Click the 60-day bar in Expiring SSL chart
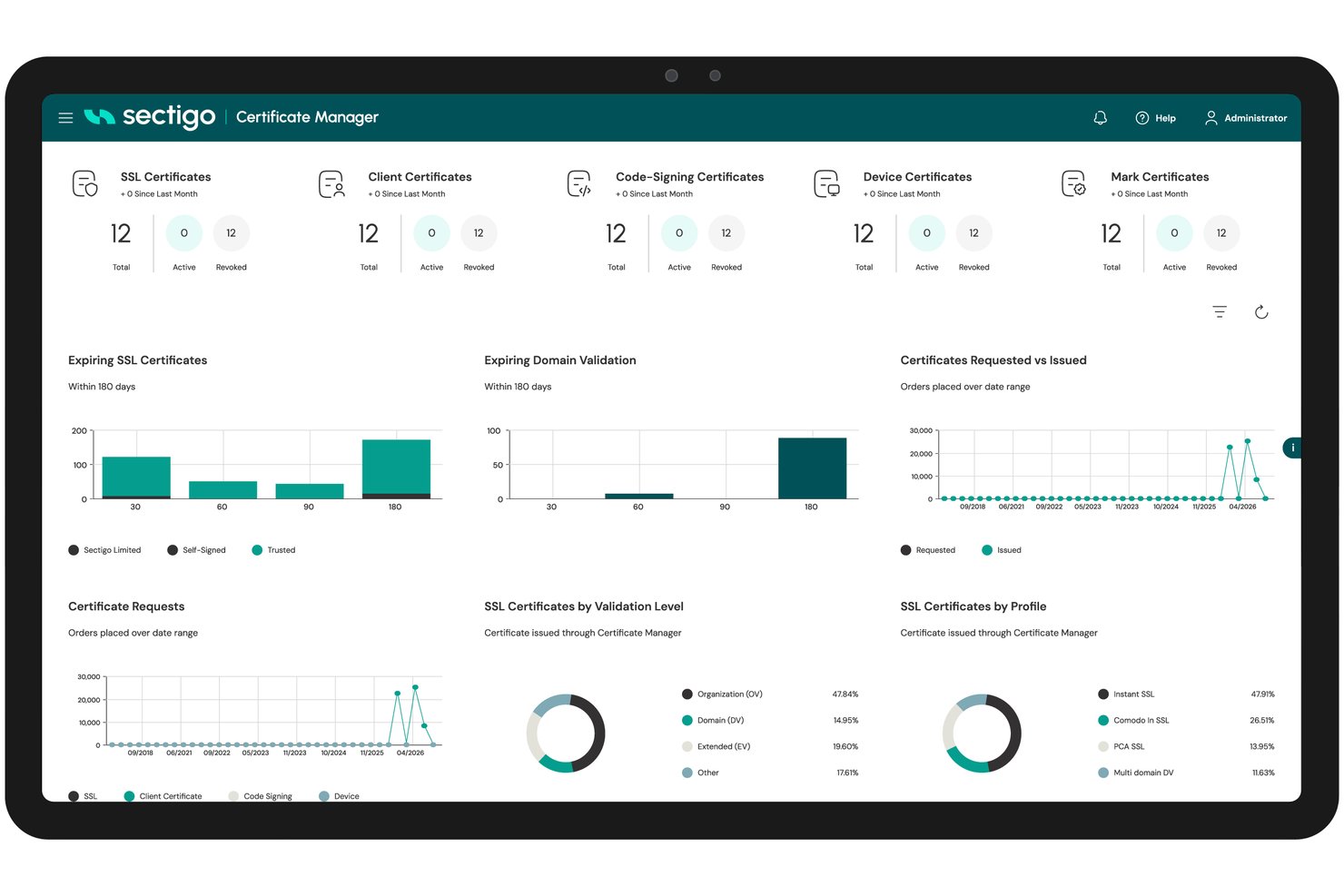This screenshot has width=1344, height=896. pos(222,490)
